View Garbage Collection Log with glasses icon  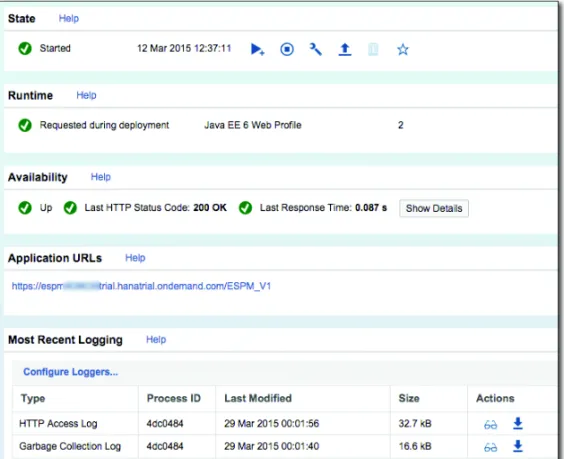[490, 447]
